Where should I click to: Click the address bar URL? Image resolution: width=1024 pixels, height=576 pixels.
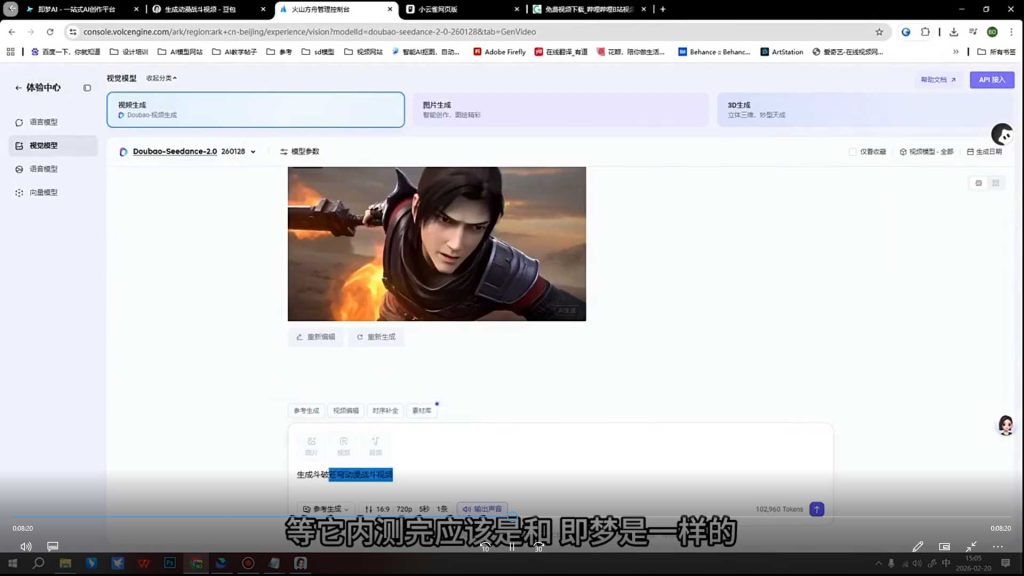point(310,31)
